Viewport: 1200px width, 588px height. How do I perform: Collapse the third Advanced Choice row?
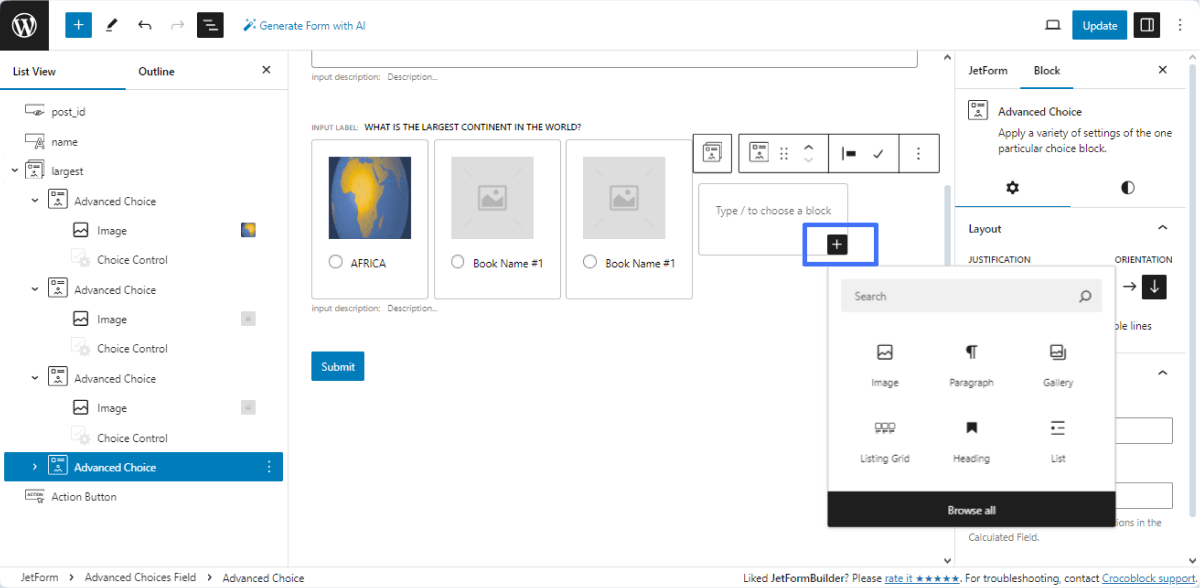pos(35,379)
